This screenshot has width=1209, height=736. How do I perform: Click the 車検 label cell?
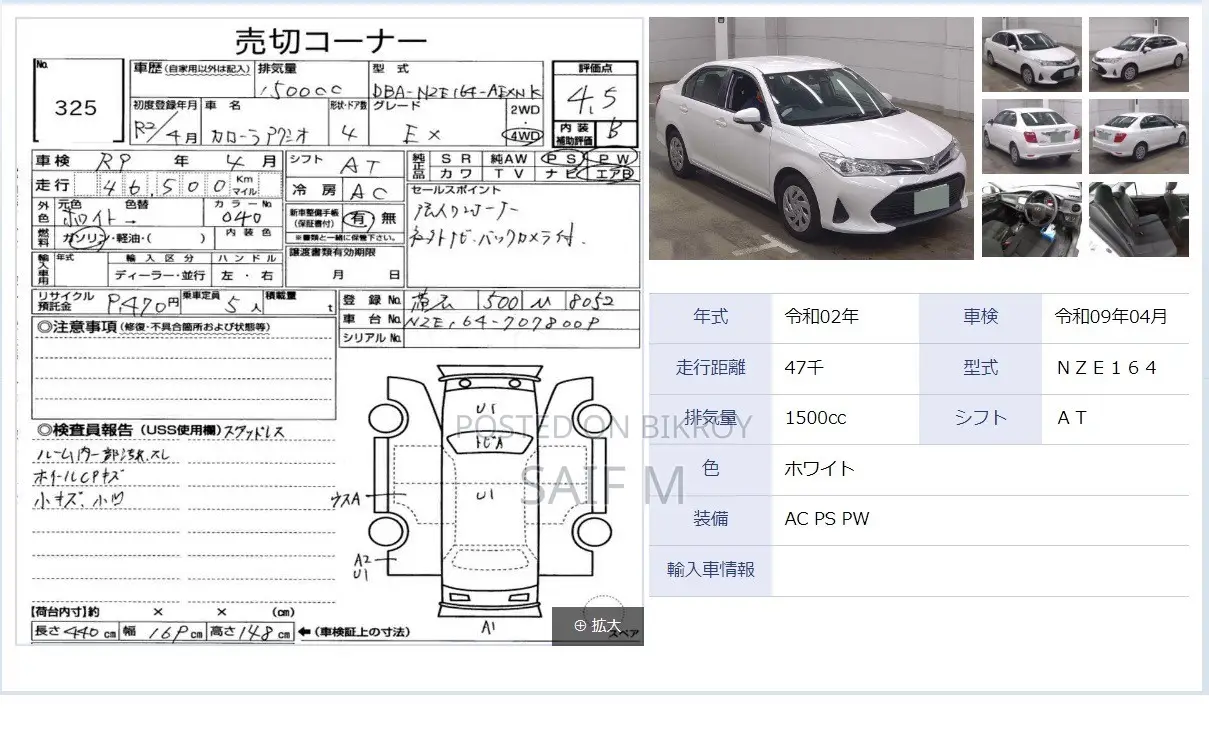click(x=980, y=318)
